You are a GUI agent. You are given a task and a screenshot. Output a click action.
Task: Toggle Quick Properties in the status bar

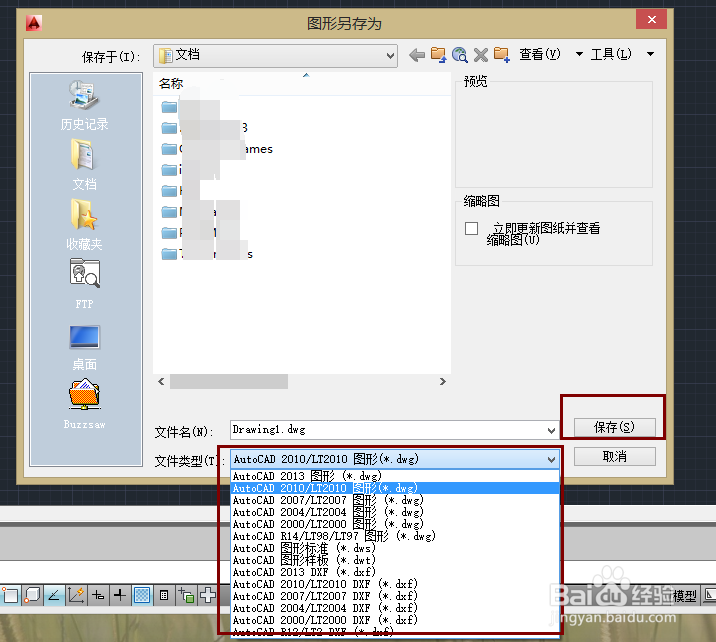point(163,595)
